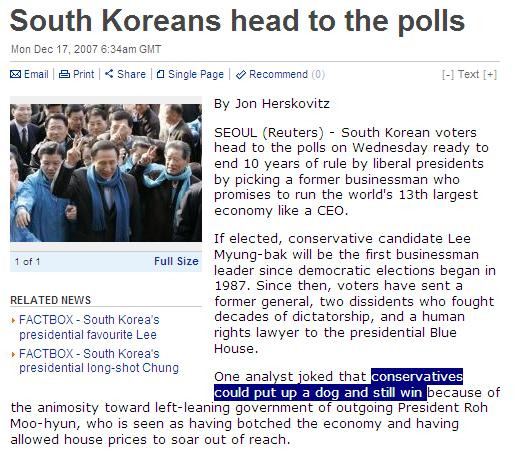Image resolution: width=514 pixels, height=452 pixels.
Task: Click the Email envelope icon
Action: 15,74
